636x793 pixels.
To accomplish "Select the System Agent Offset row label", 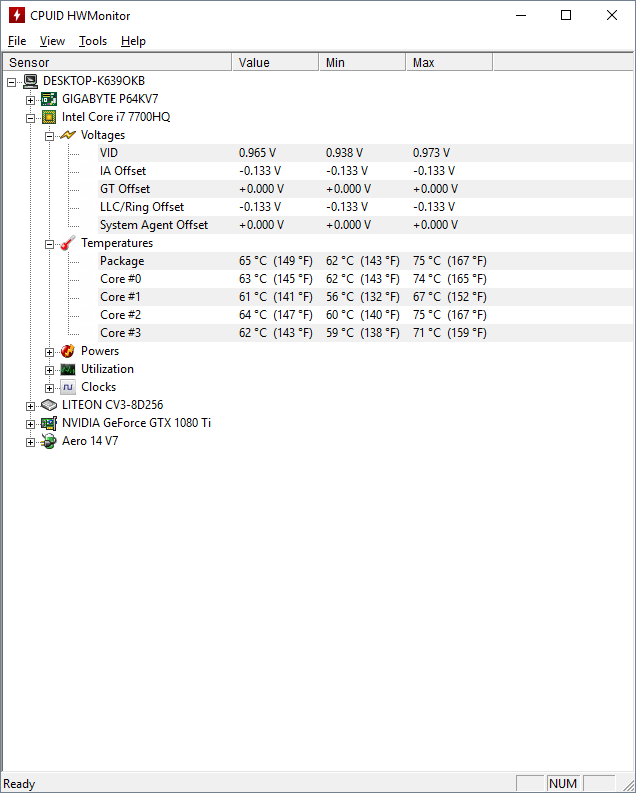I will click(154, 225).
